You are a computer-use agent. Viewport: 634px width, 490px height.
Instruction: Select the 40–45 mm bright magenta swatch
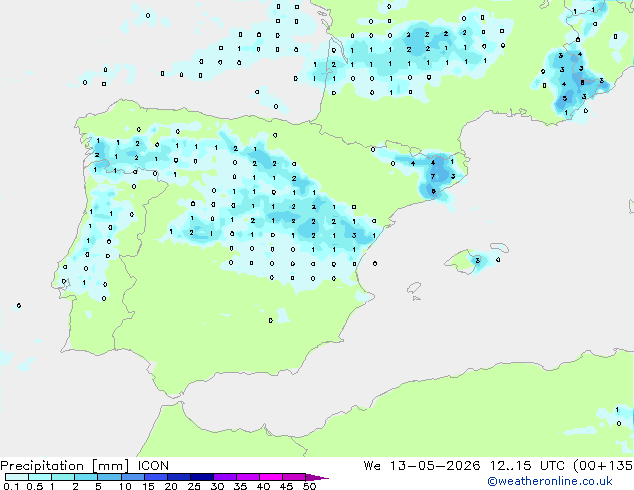(x=271, y=477)
